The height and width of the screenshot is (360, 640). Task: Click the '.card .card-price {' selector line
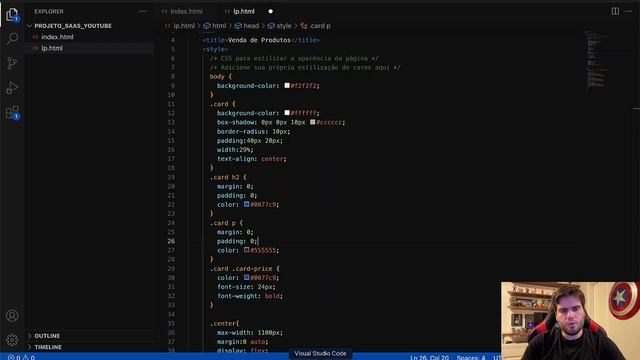(x=244, y=269)
